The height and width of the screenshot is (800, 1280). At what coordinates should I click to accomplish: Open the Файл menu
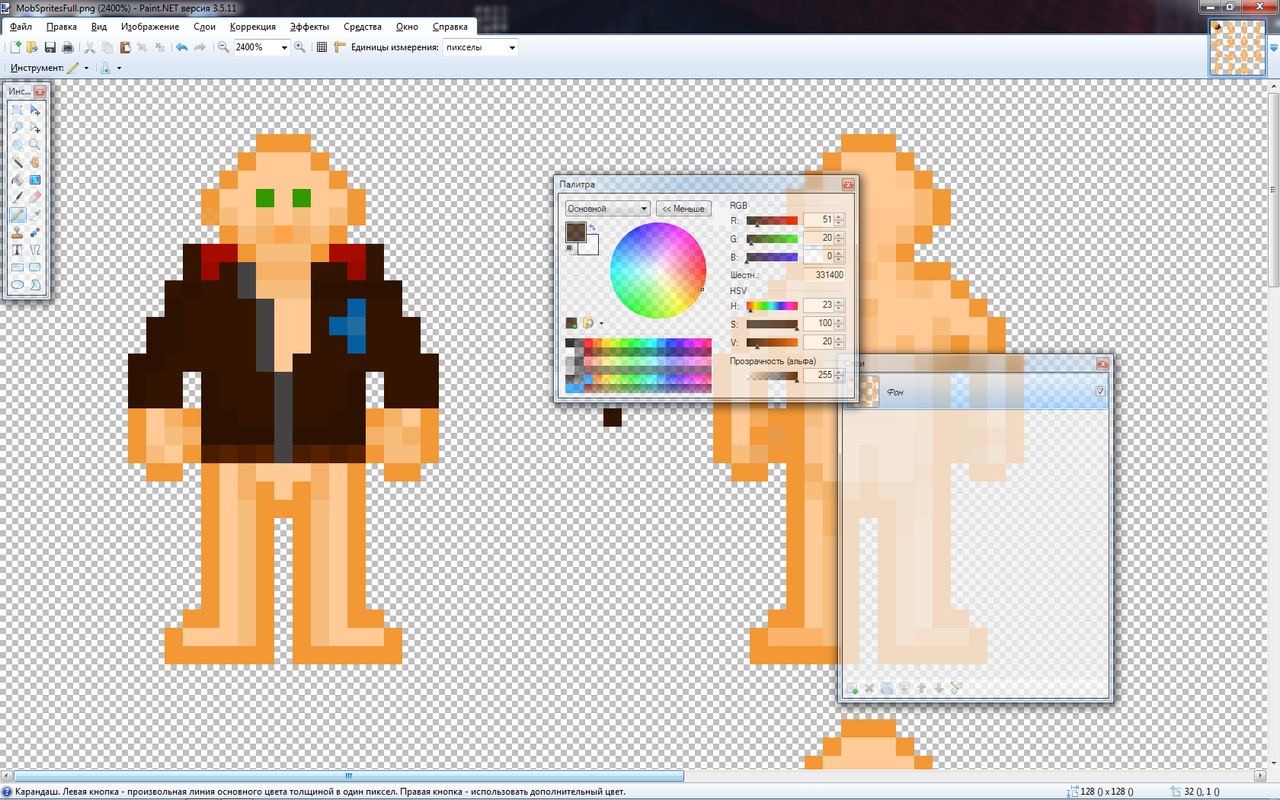(x=21, y=26)
